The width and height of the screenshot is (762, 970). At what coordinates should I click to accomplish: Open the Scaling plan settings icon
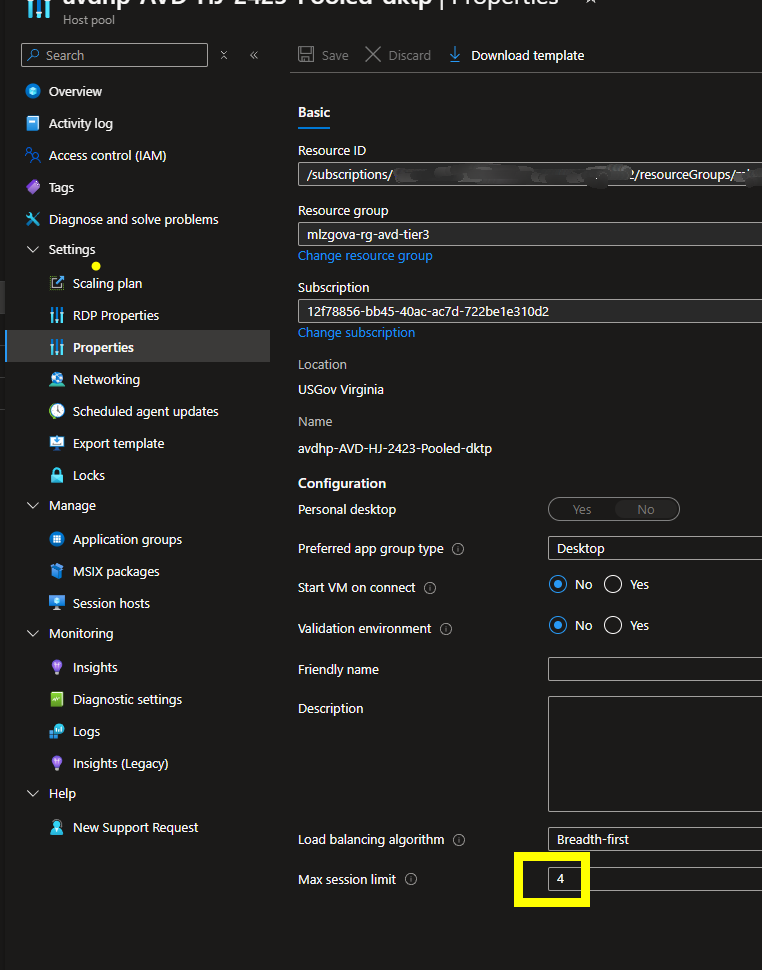(58, 283)
